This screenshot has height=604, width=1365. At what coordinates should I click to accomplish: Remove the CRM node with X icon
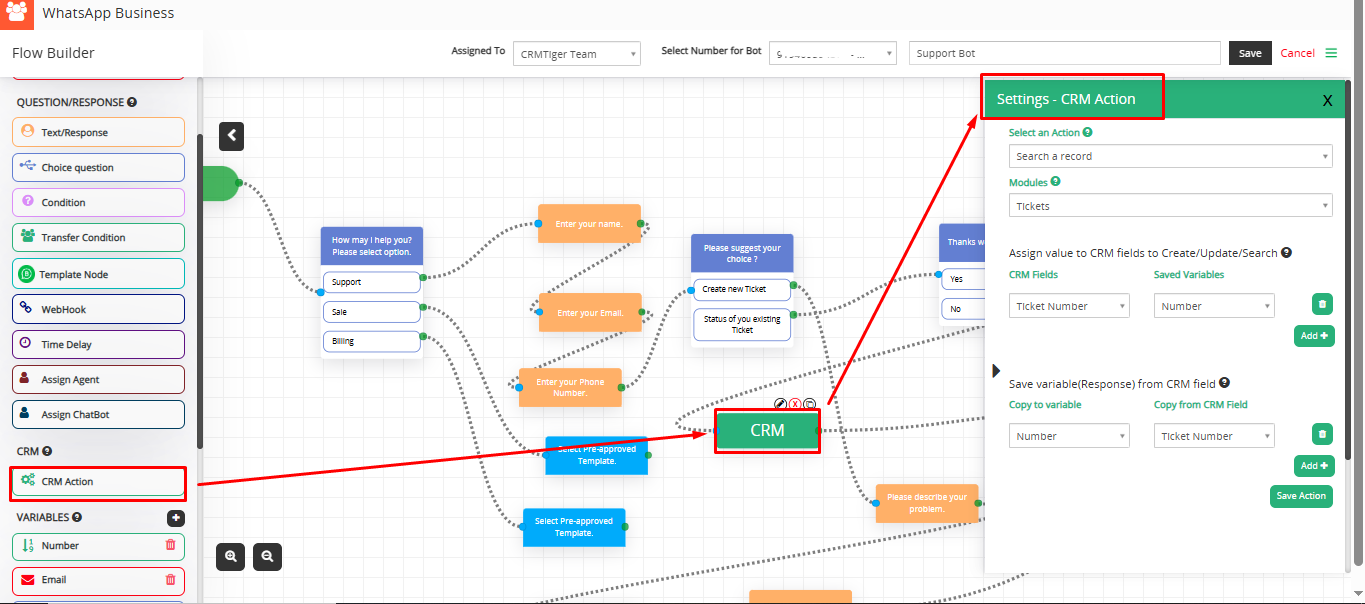pyautogui.click(x=795, y=404)
